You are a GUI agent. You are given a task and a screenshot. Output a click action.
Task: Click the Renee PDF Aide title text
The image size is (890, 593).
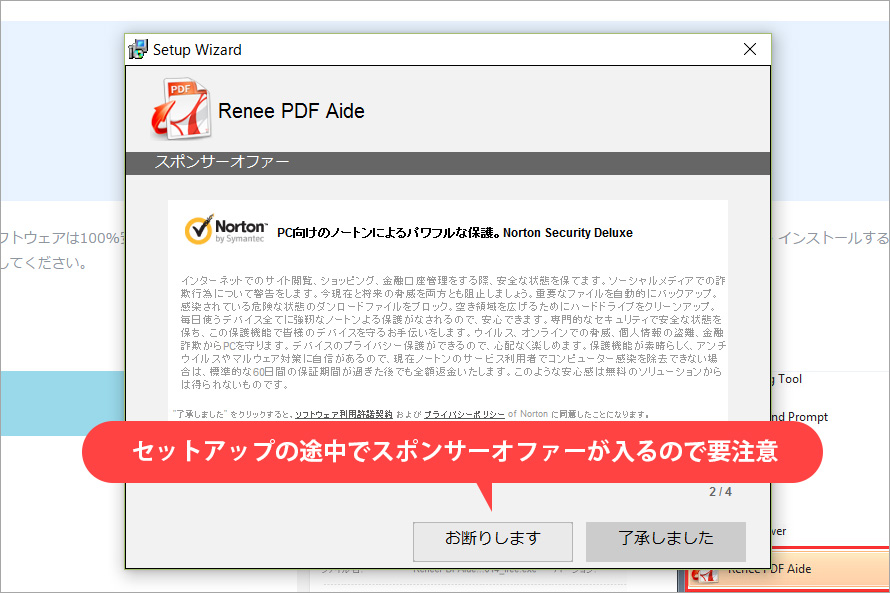point(291,111)
